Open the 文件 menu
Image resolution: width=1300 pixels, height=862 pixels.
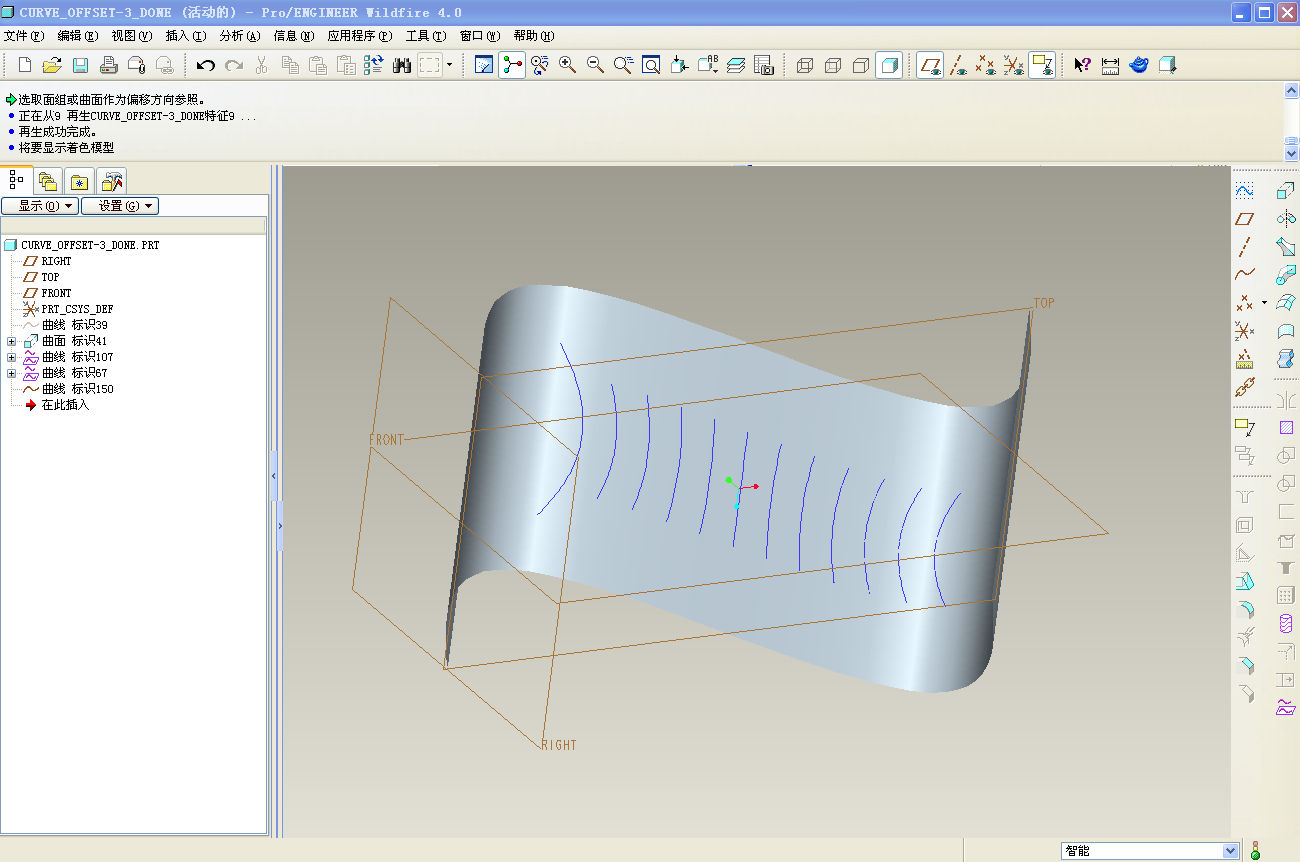[24, 36]
